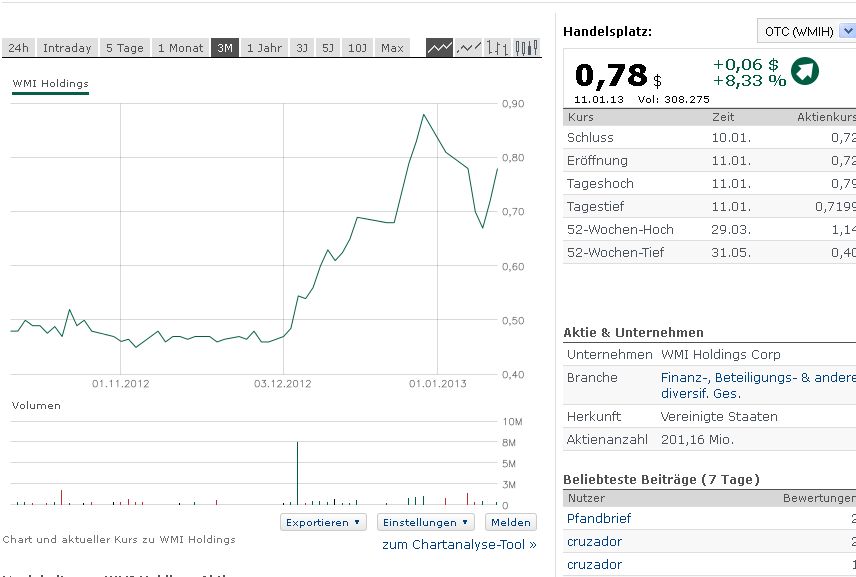856x577 pixels.
Task: Switch chart to 5 Tage range
Action: point(124,48)
